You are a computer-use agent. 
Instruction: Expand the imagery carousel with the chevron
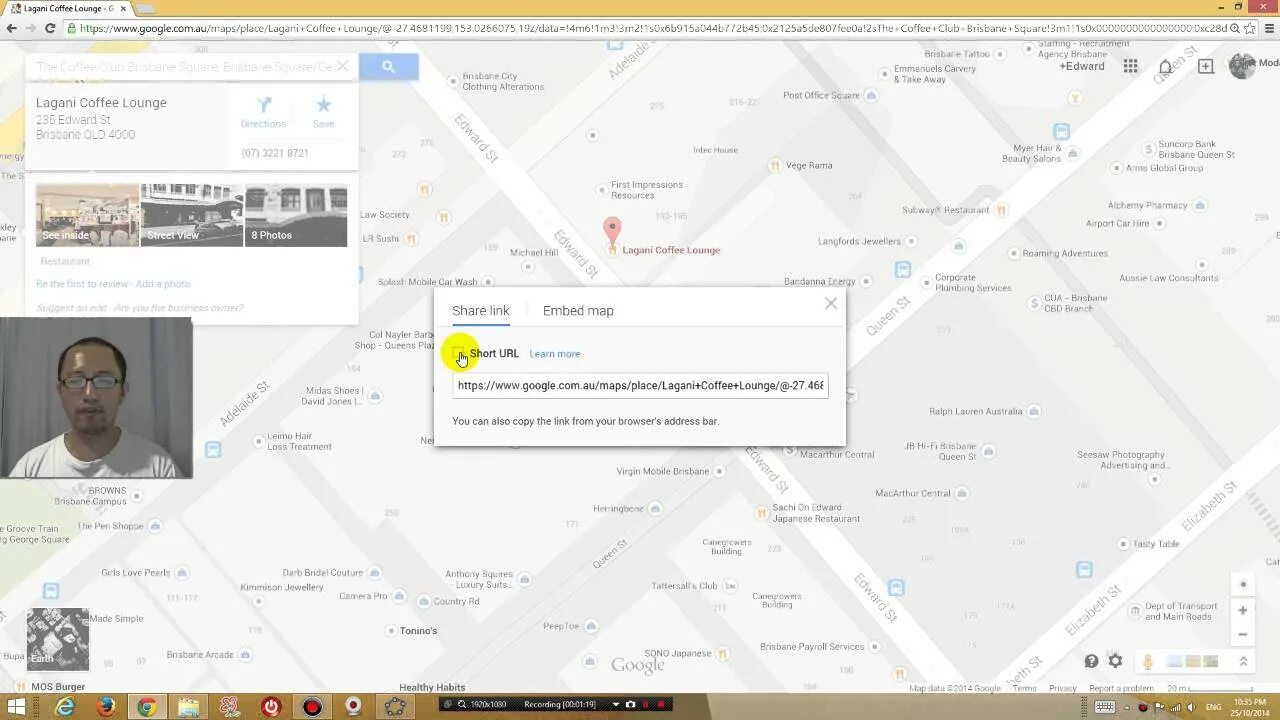point(1243,661)
